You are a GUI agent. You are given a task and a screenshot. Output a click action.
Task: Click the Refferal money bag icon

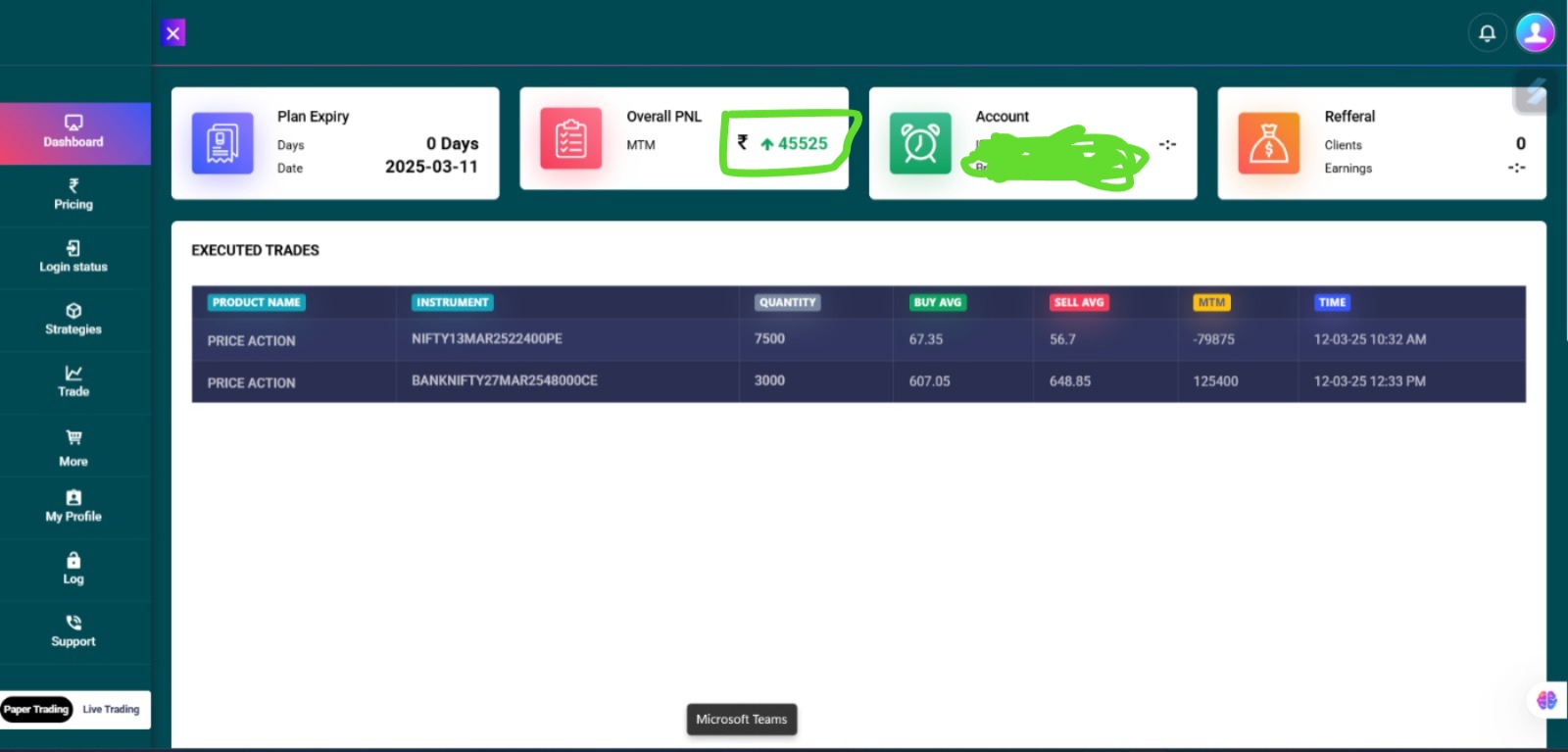[x=1268, y=143]
